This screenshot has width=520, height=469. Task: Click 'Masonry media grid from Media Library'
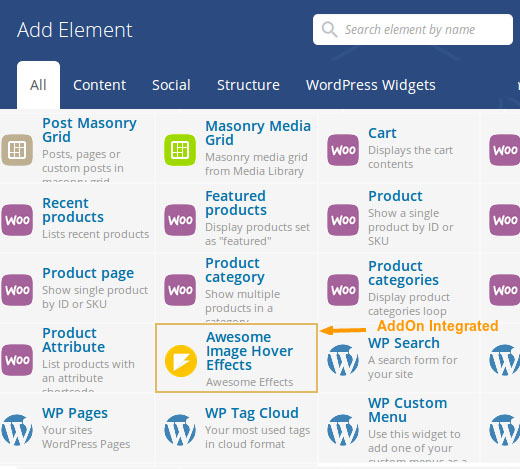point(256,164)
